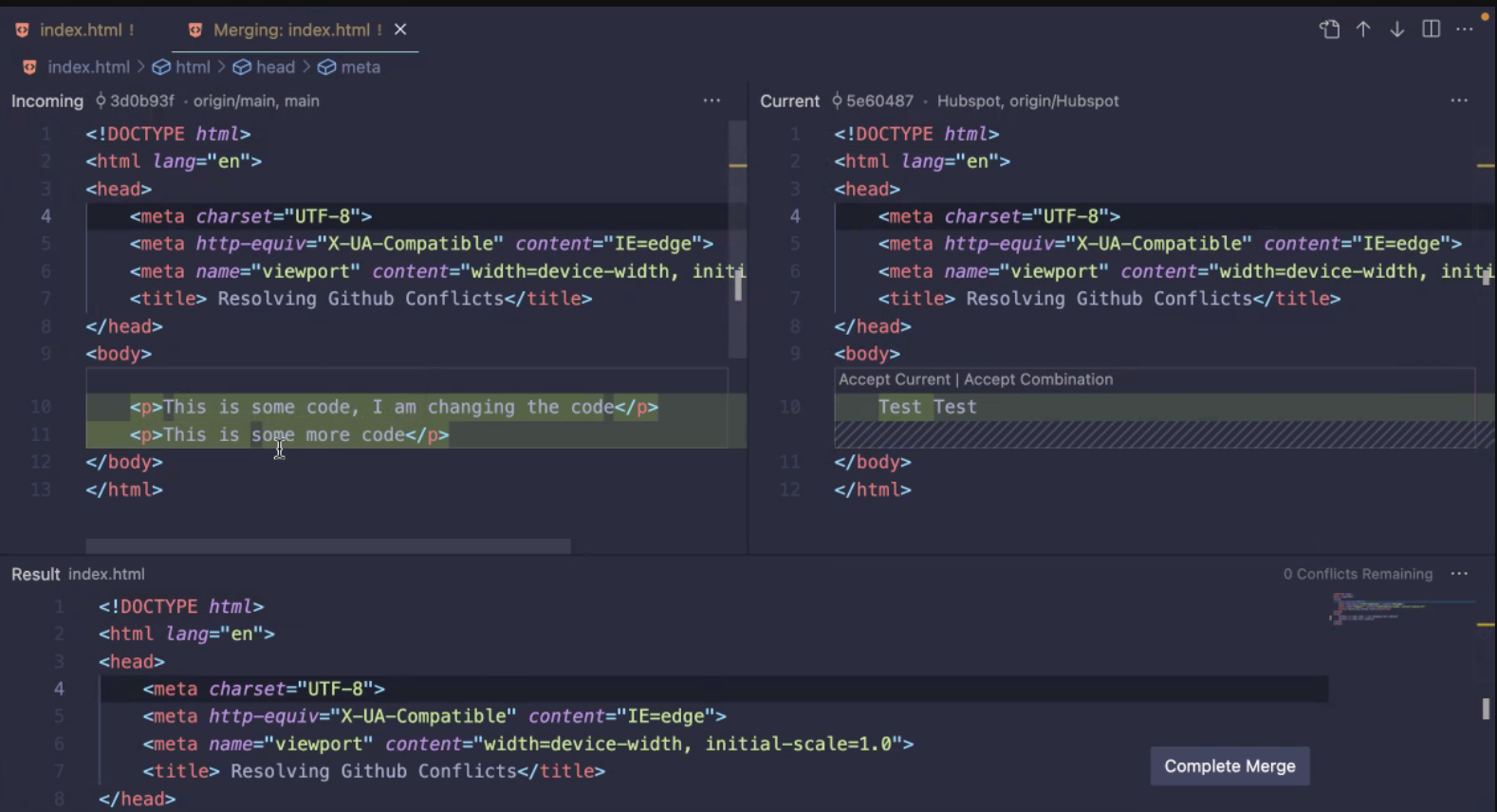Click the Incoming pane's horizontal scrollbar
1497x812 pixels.
pos(328,546)
